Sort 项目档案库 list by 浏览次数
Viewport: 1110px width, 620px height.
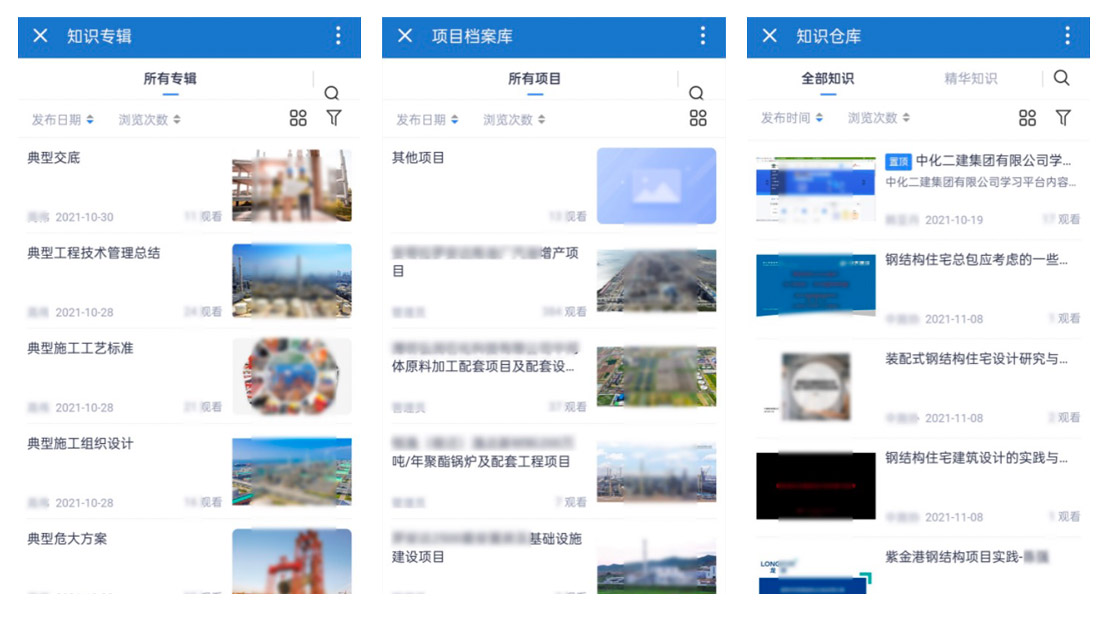514,119
